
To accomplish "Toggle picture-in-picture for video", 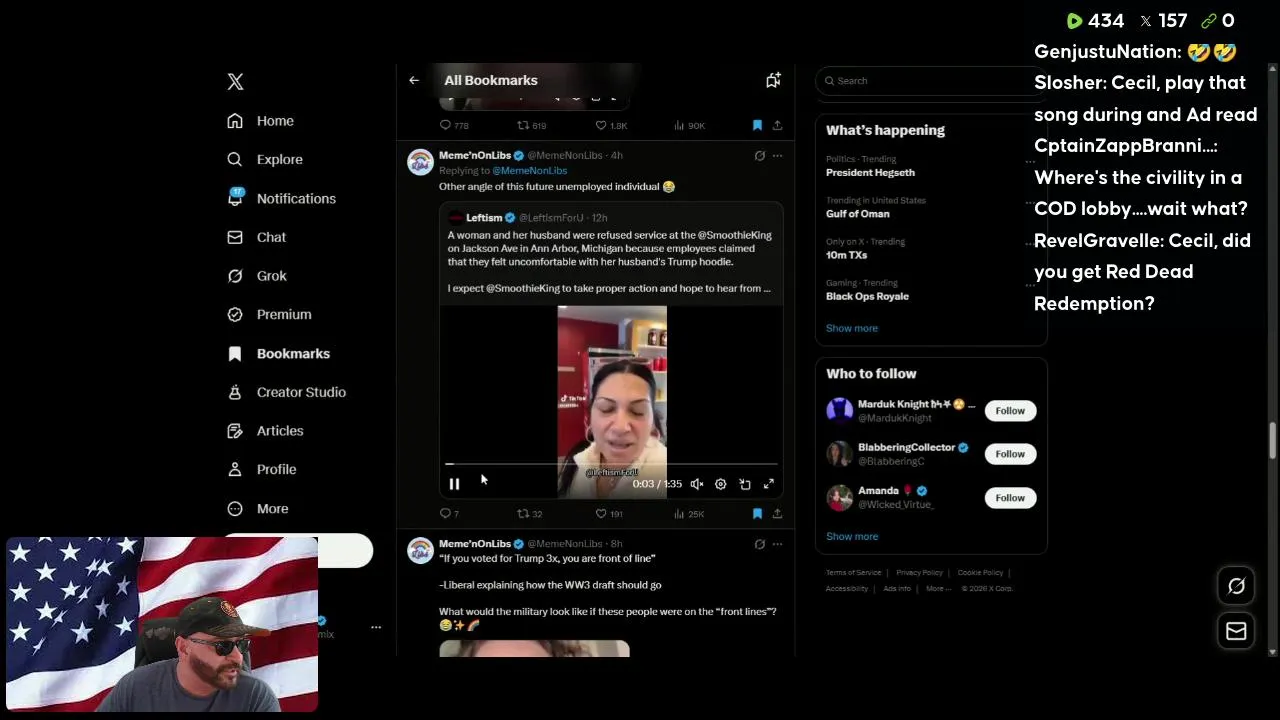I will [745, 484].
